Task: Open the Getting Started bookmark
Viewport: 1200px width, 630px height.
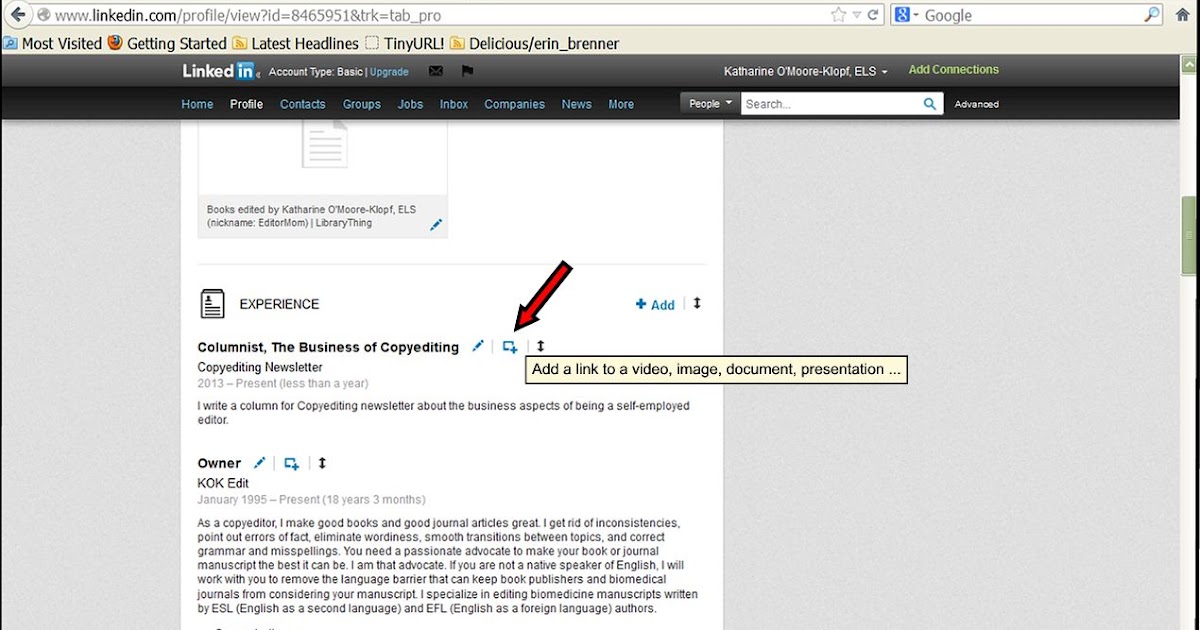Action: 167,43
